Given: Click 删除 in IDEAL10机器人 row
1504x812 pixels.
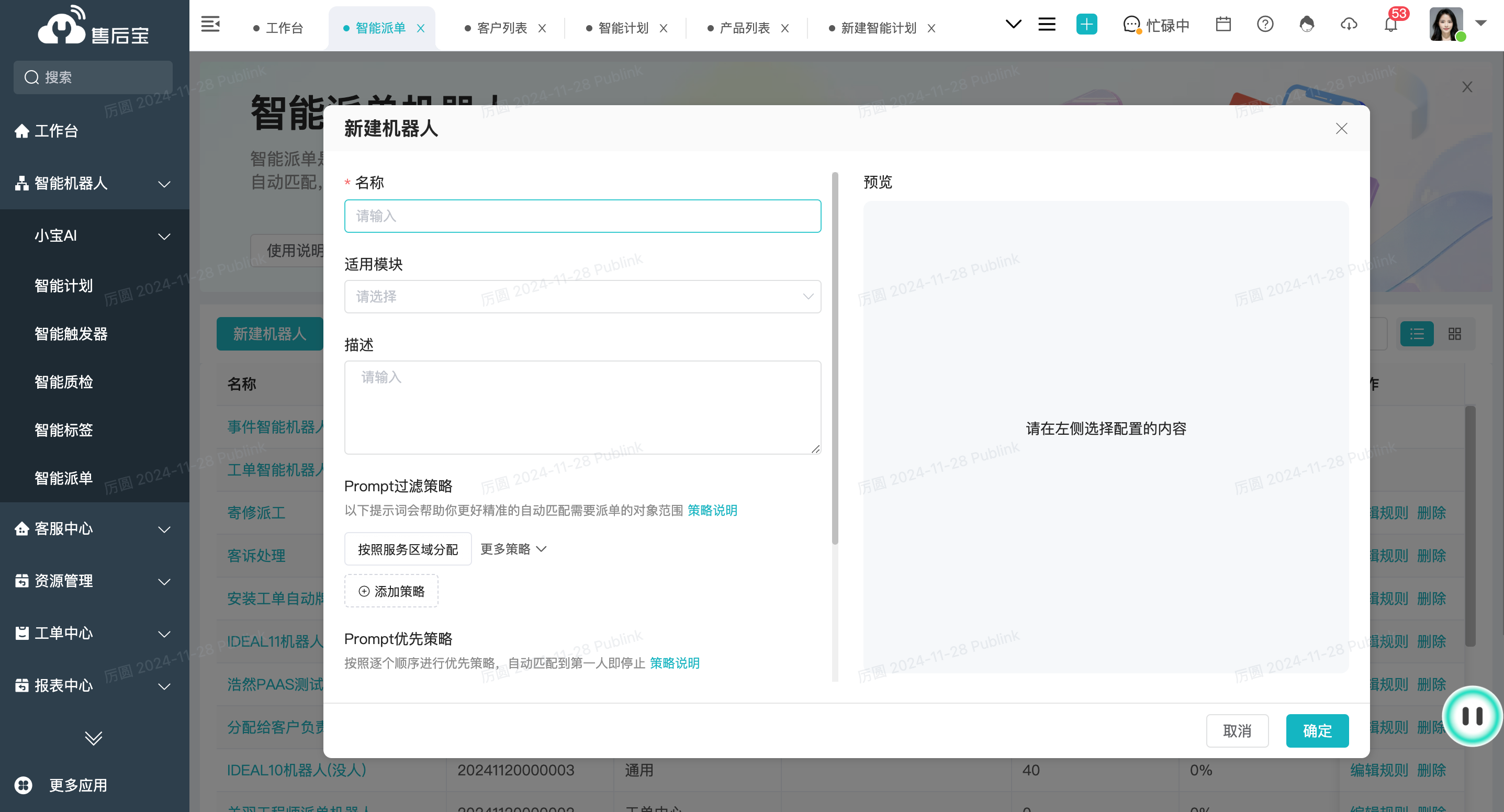Looking at the screenshot, I should (1432, 770).
